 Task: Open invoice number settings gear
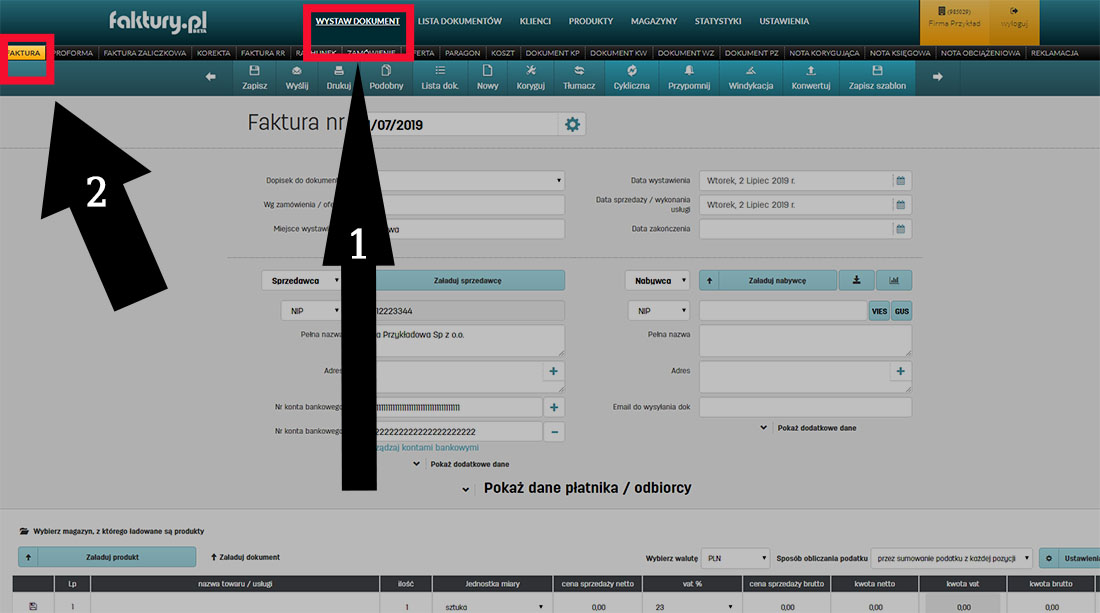(571, 123)
